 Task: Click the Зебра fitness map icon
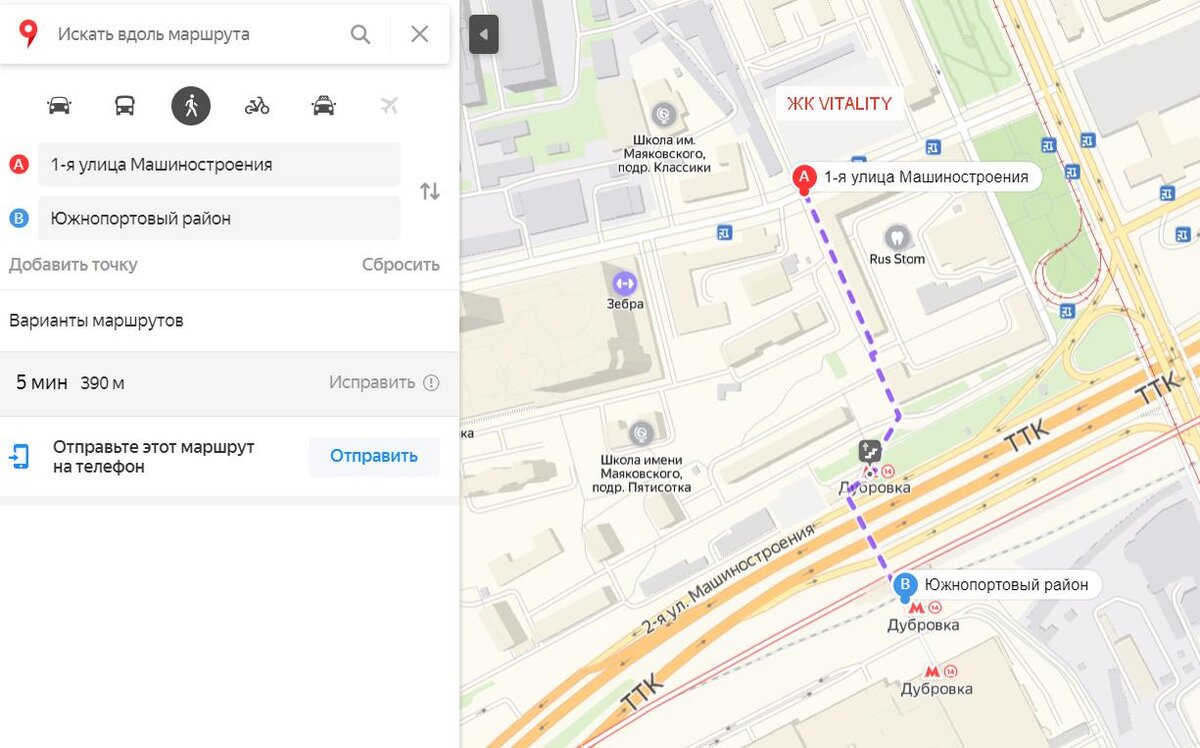tap(625, 283)
